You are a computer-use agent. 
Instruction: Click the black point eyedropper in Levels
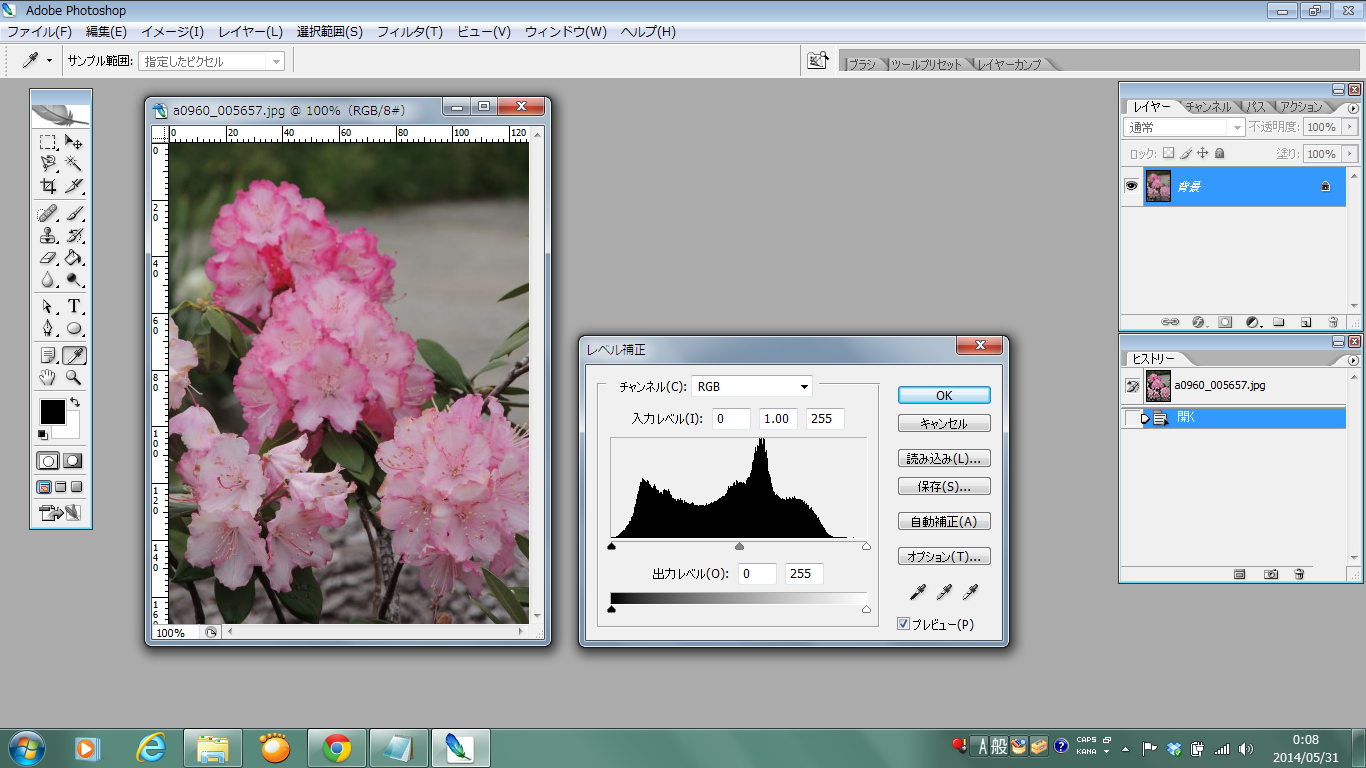tap(917, 593)
